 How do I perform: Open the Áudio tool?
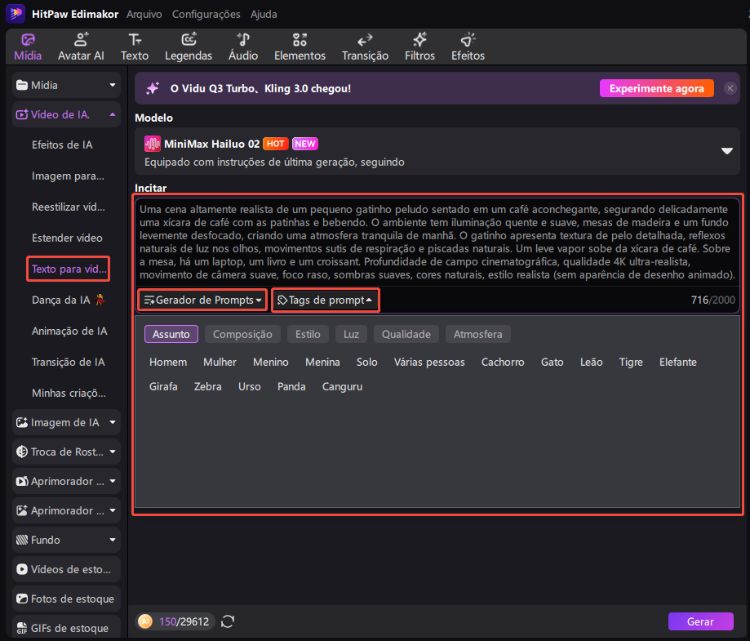pos(243,47)
